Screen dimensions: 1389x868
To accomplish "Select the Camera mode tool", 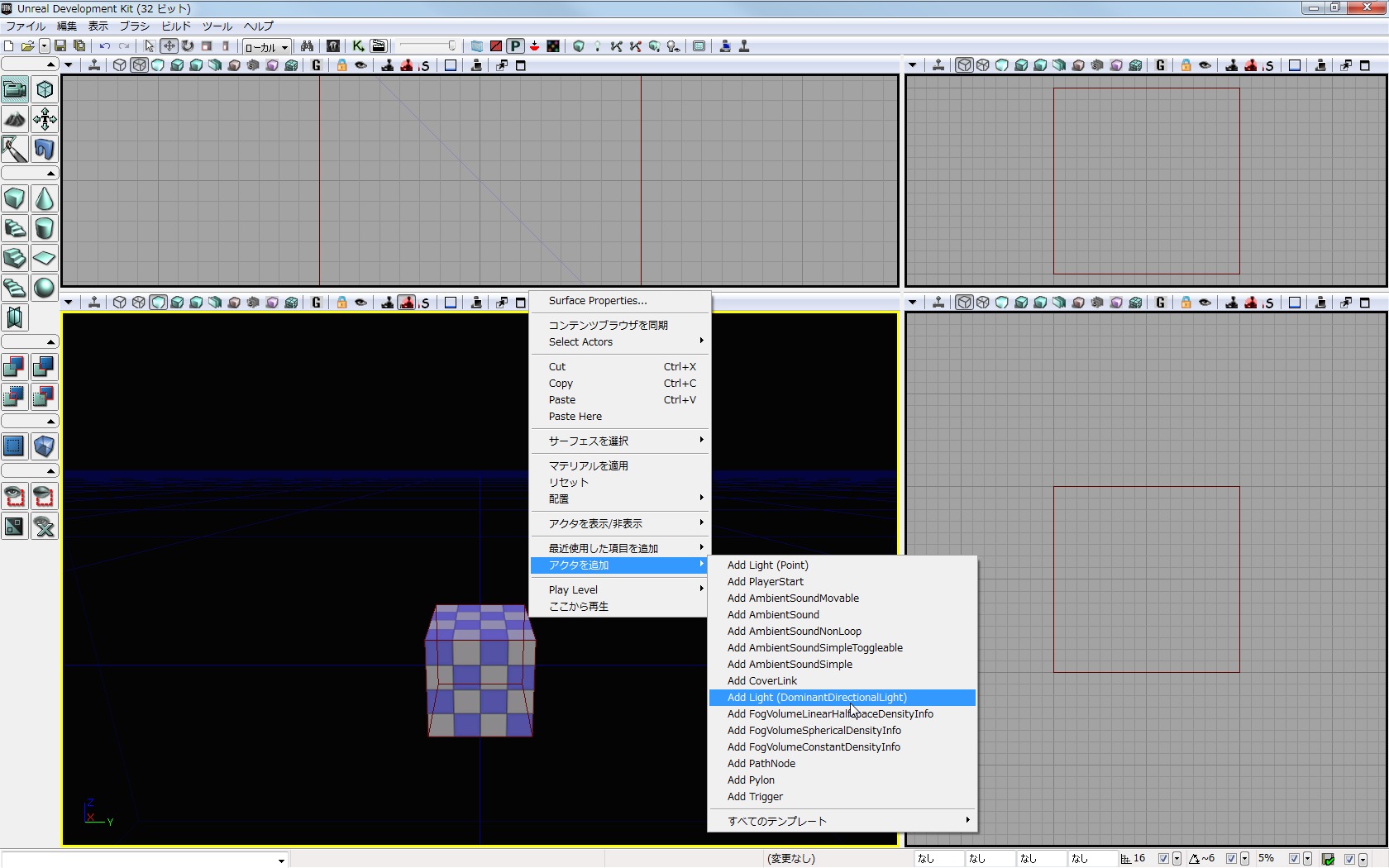I will pyautogui.click(x=15, y=89).
